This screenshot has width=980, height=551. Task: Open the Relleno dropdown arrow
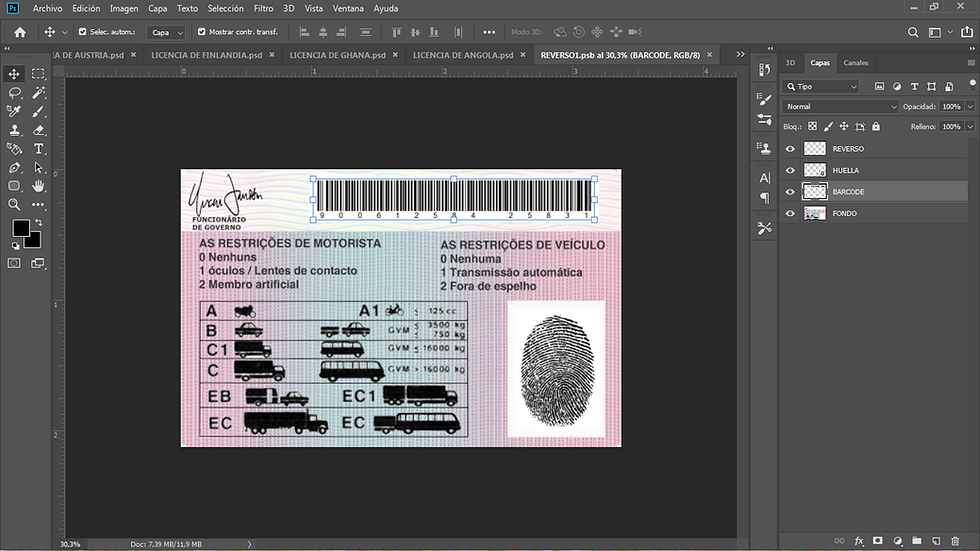tap(970, 126)
